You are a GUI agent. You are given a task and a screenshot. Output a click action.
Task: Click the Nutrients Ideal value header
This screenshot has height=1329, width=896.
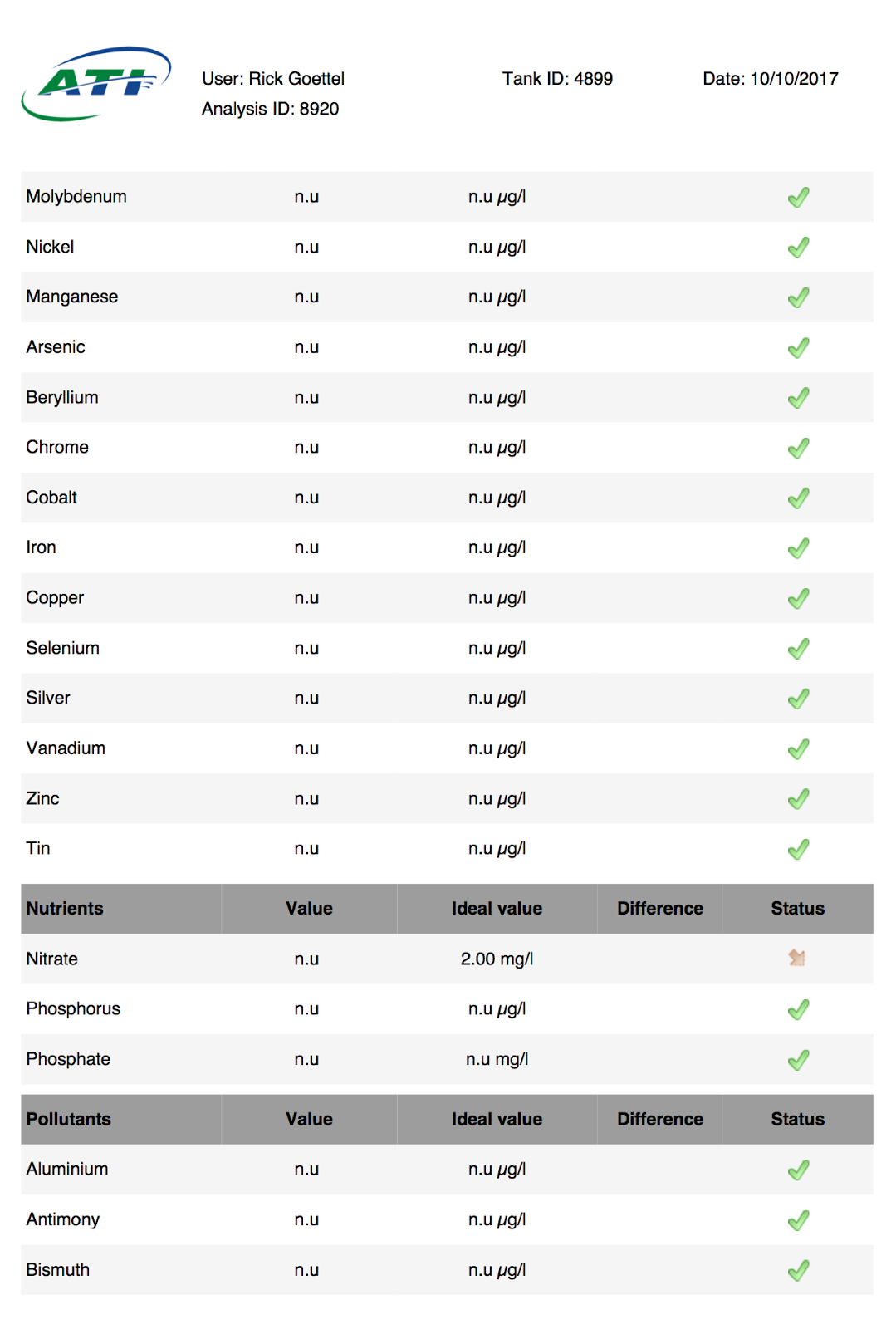(497, 909)
